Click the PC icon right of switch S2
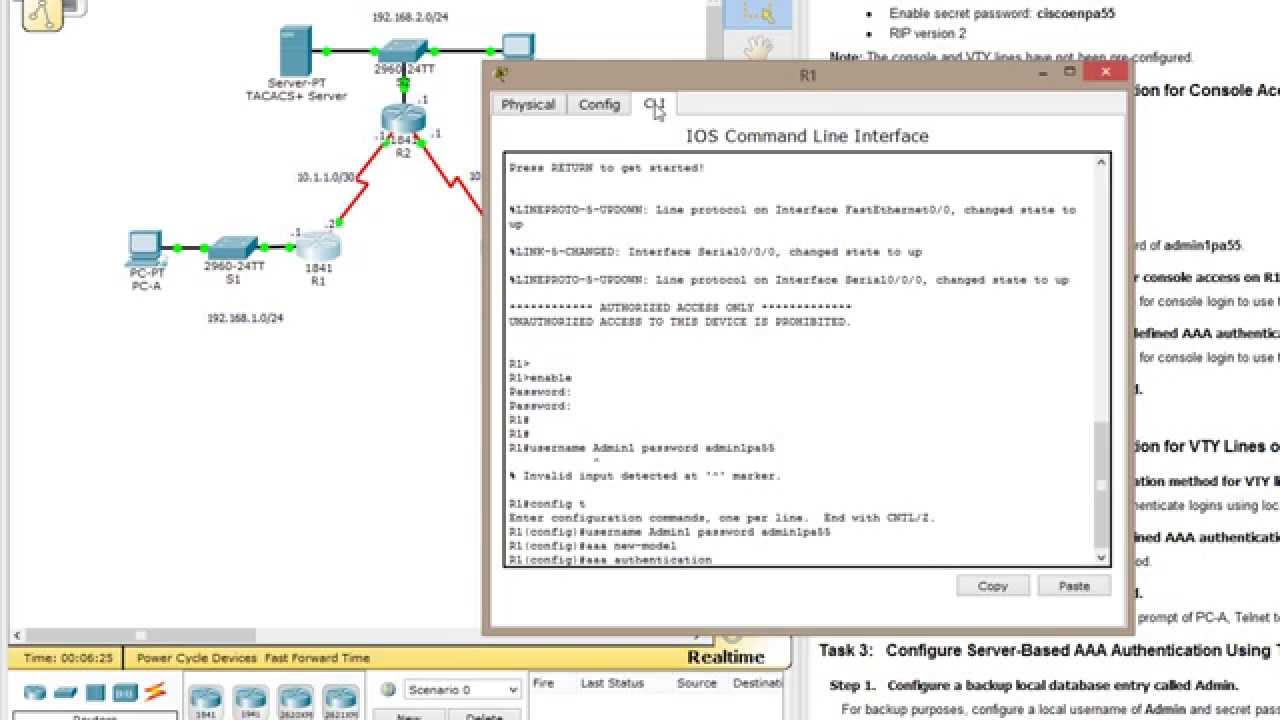Viewport: 1280px width, 720px height. pyautogui.click(x=518, y=48)
